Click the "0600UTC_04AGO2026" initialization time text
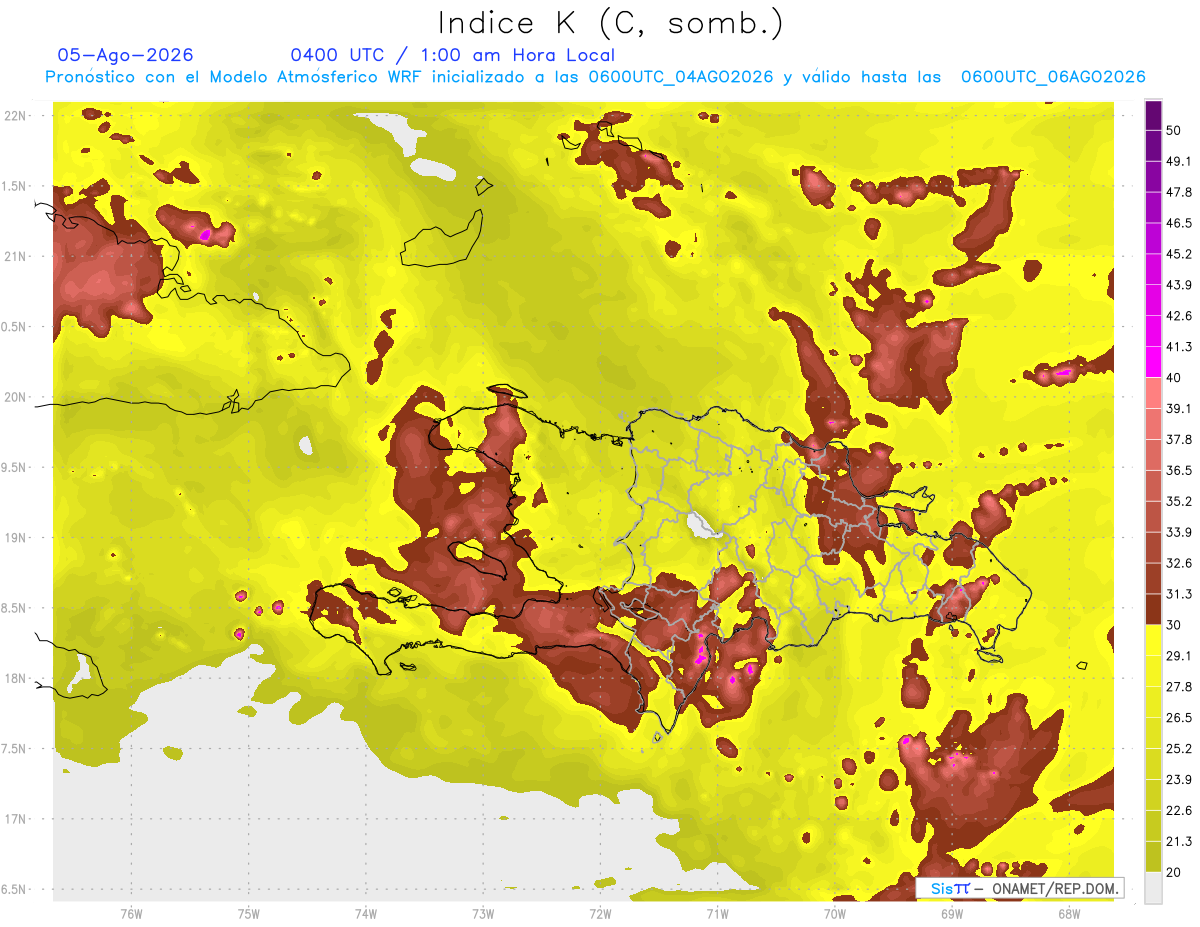The image size is (1200, 927). point(681,77)
